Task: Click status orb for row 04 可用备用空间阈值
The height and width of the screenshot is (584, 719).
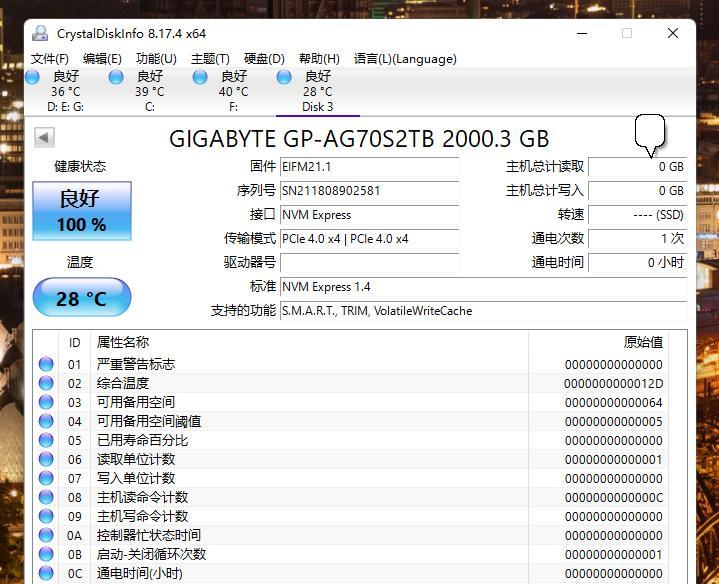Action: (x=46, y=421)
